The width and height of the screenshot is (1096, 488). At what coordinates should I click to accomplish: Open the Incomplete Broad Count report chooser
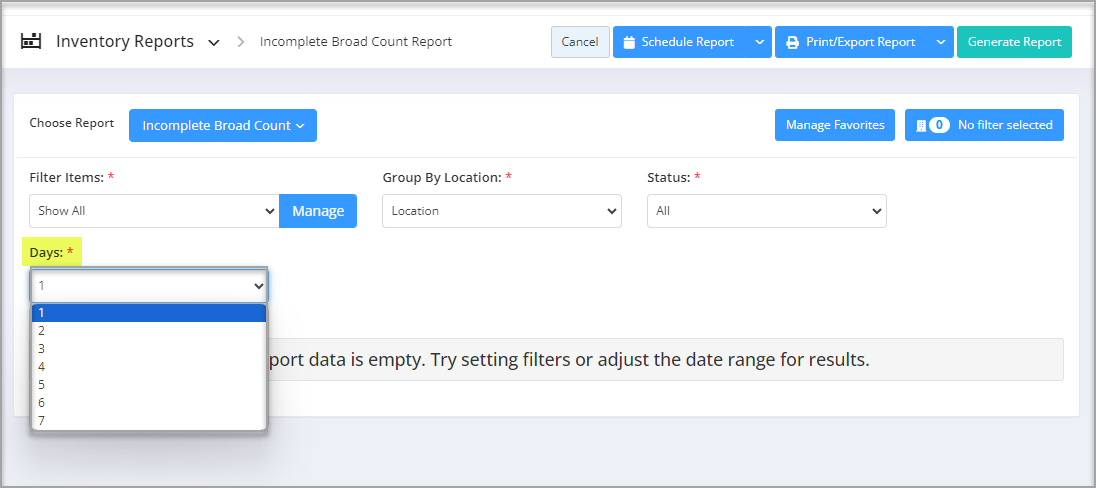click(223, 126)
